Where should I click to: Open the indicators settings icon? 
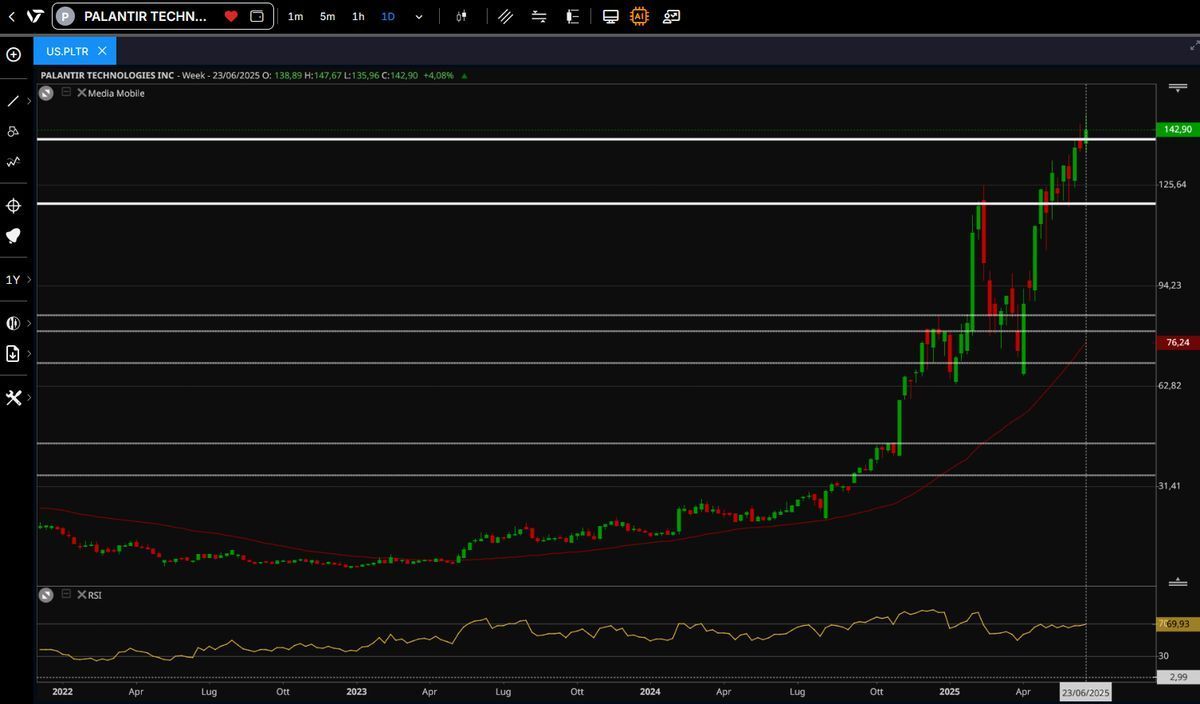click(539, 16)
